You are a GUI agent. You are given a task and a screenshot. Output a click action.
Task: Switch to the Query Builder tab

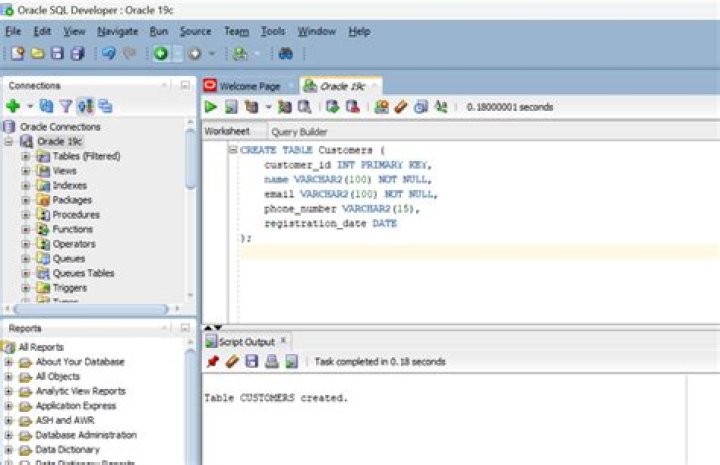299,132
